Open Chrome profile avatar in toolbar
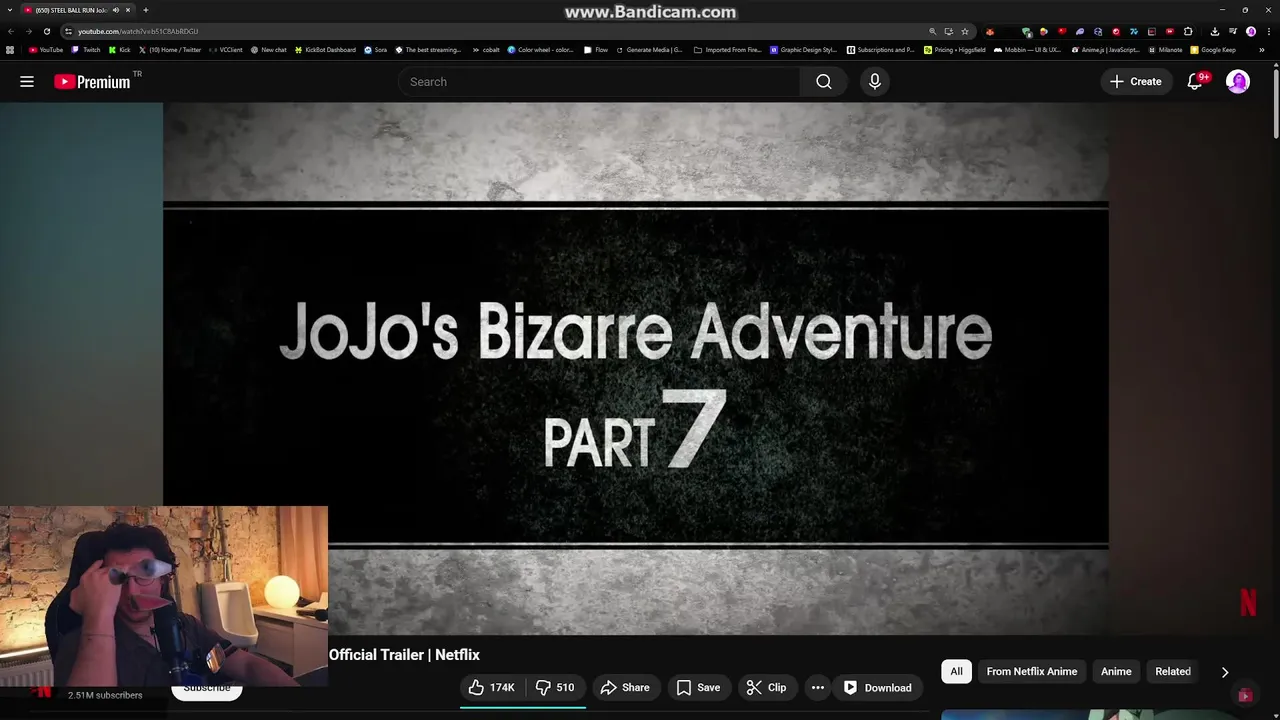 1251,31
